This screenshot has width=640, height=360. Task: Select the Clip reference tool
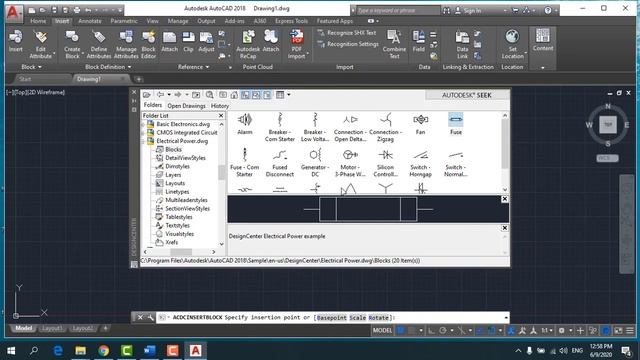188,41
